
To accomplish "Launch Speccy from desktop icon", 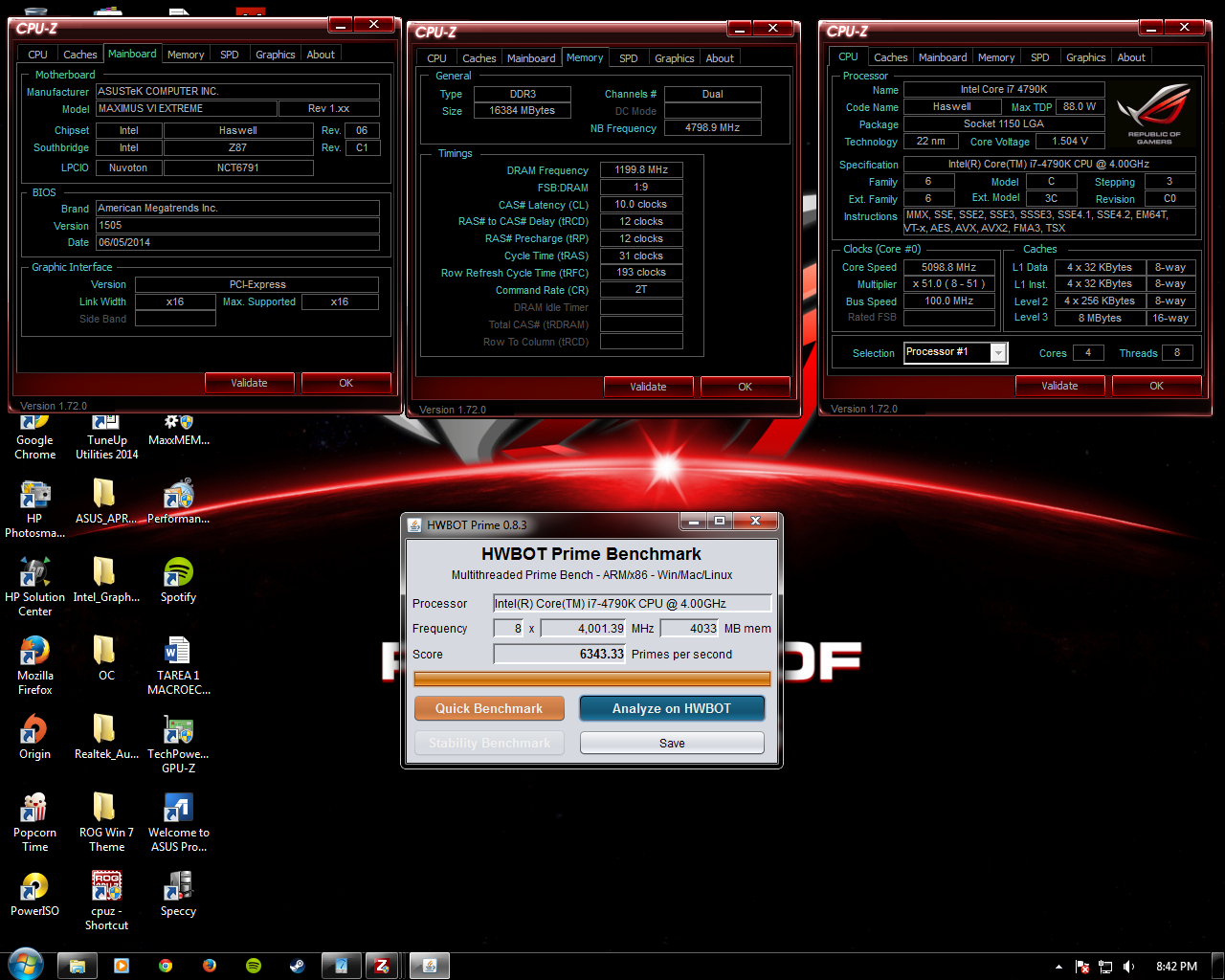I will point(179,895).
